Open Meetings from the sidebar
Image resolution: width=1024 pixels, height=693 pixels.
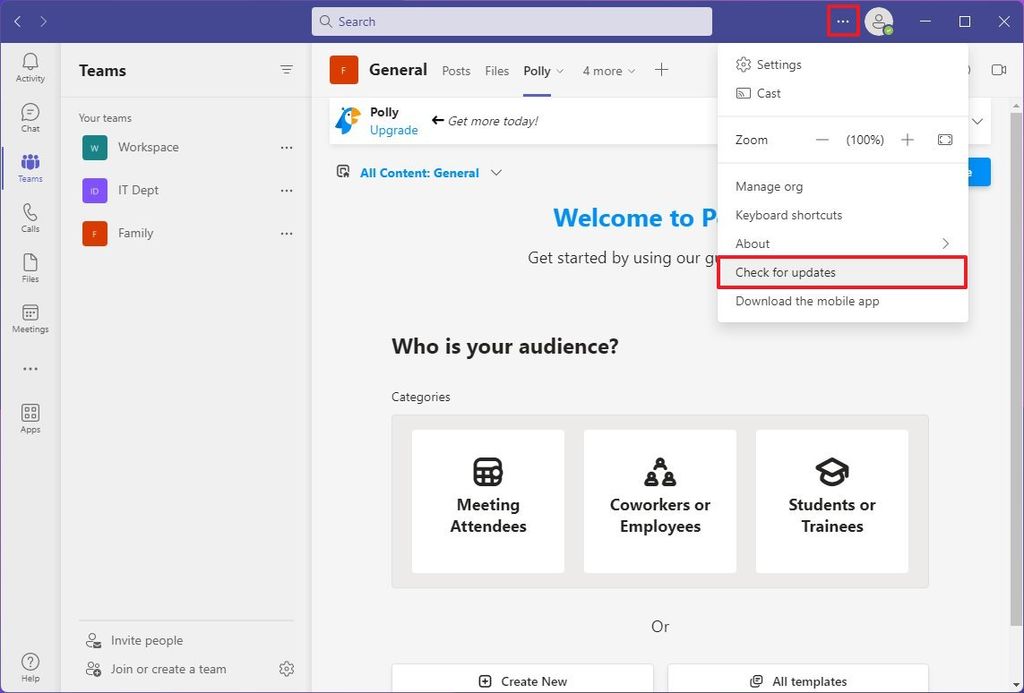(x=30, y=316)
